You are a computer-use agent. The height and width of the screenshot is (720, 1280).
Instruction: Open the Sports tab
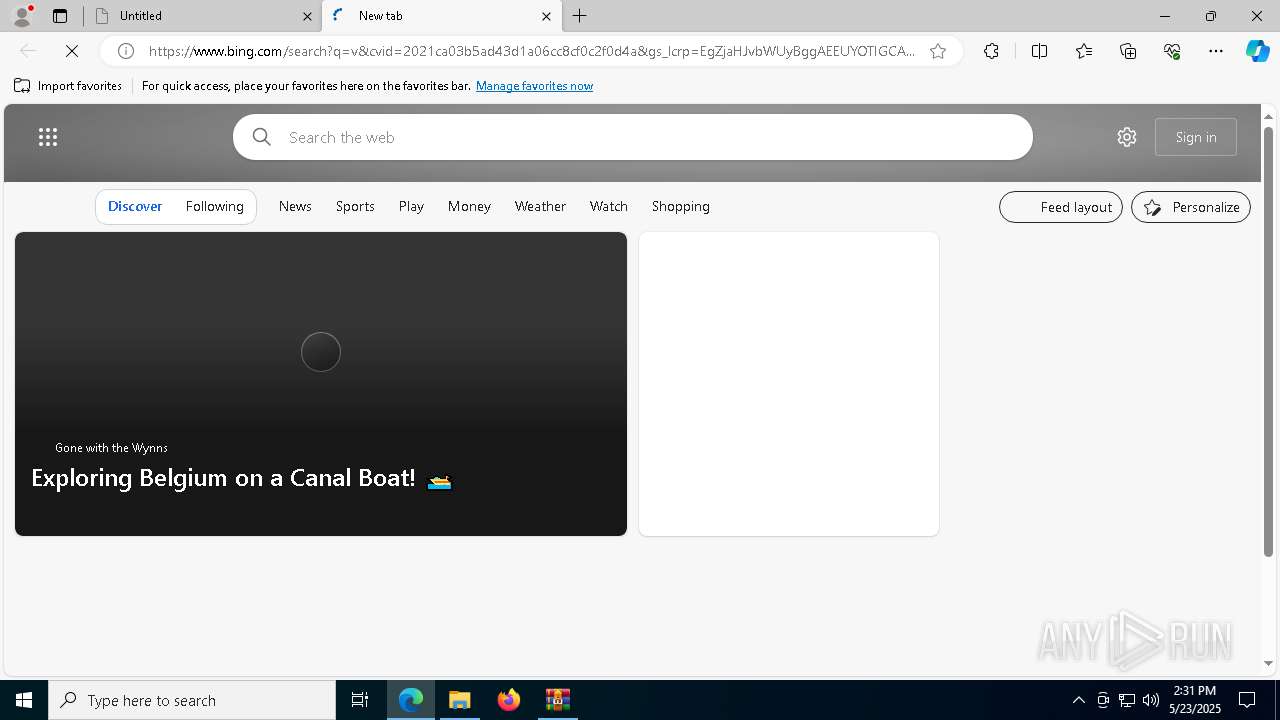click(355, 206)
